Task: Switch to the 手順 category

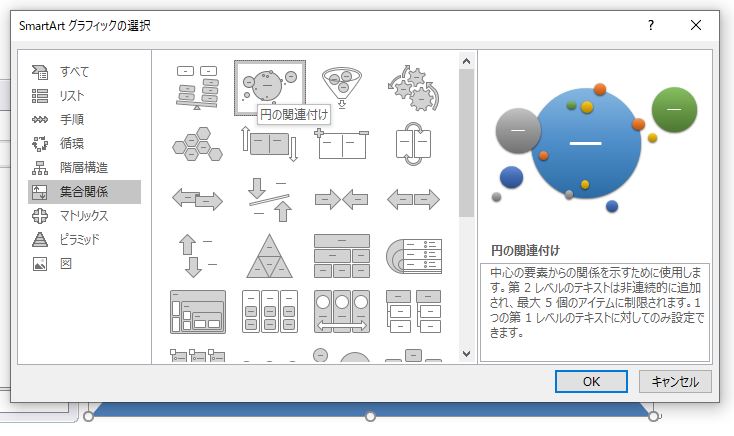Action: point(84,119)
